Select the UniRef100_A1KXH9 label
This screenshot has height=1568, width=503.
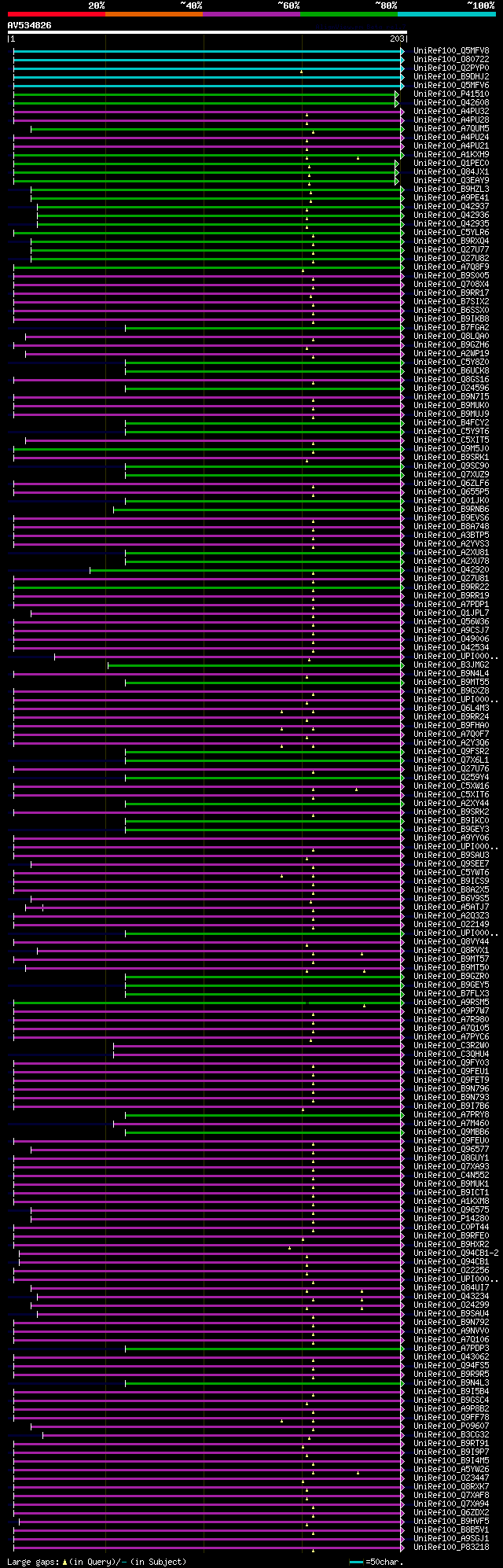(451, 155)
